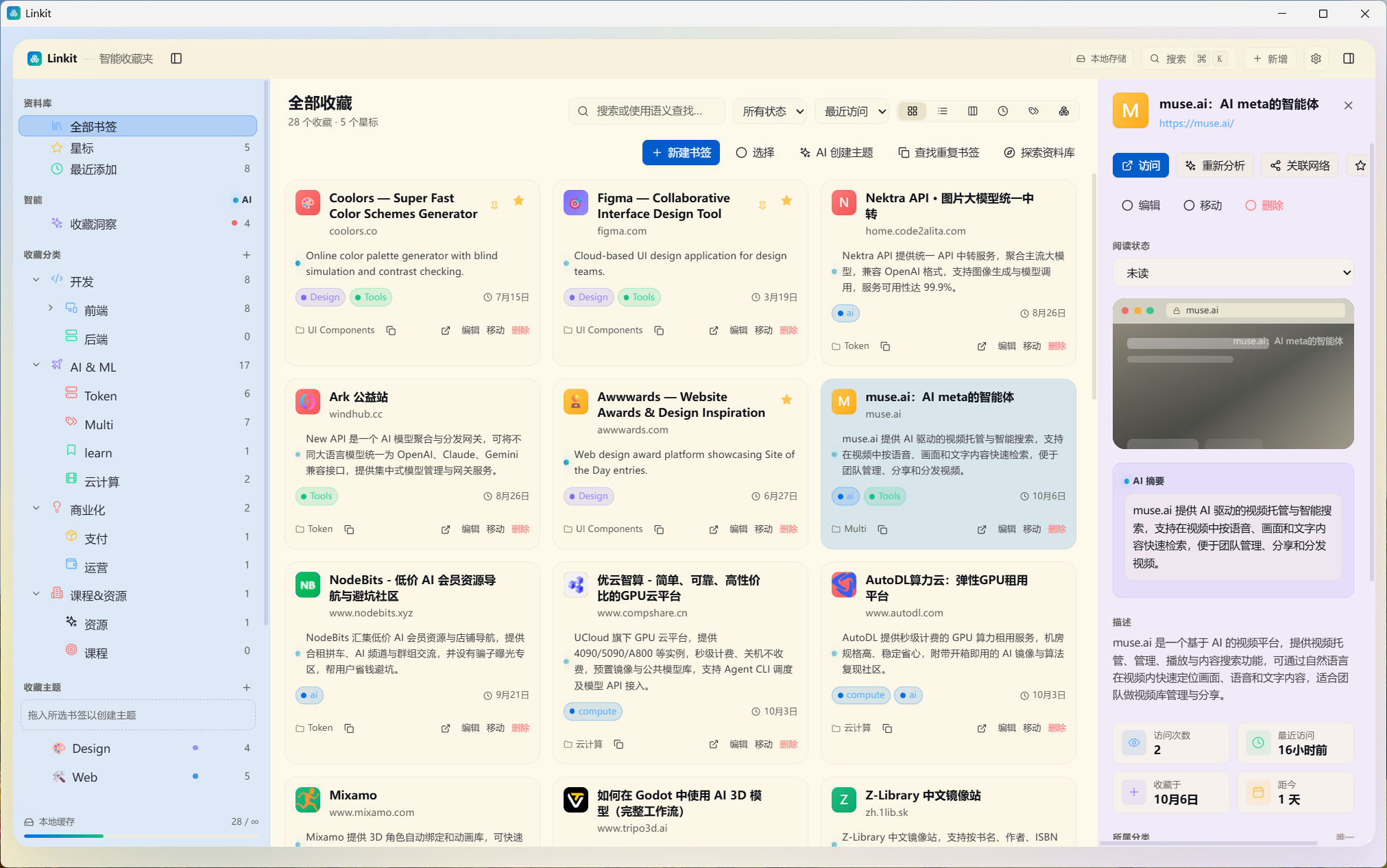Open the 阅读状态 未读 dropdown
This screenshot has width=1387, height=868.
tap(1233, 273)
